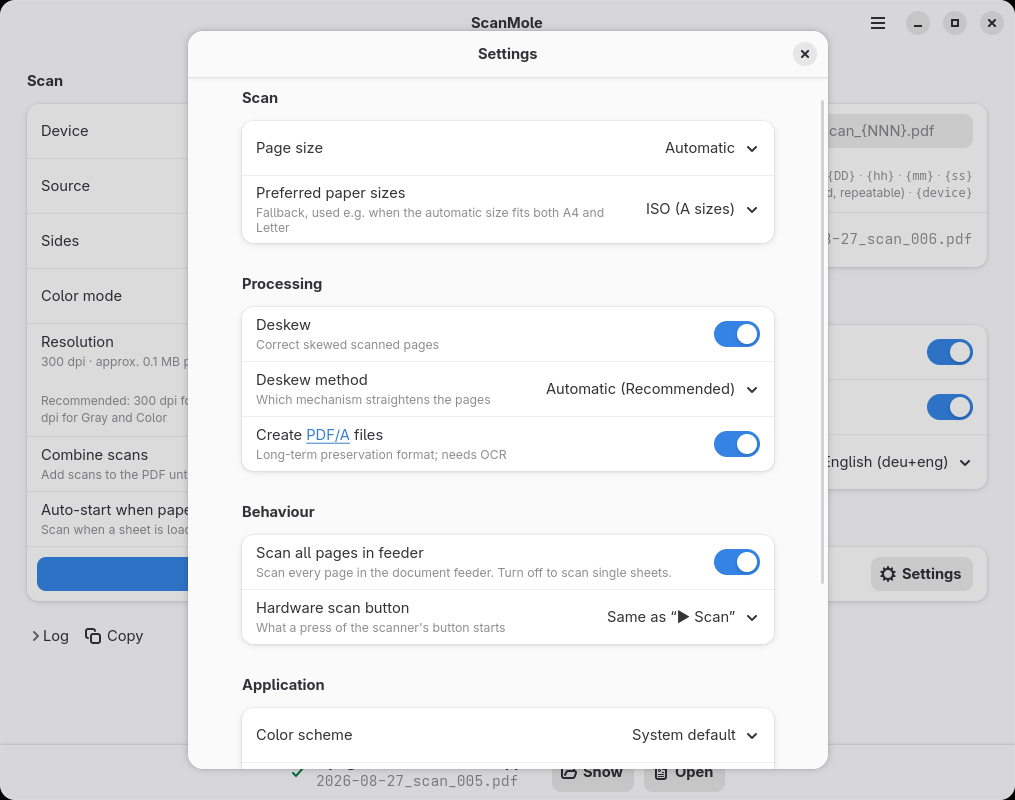This screenshot has width=1015, height=800.
Task: Click the blue Scan button in the main window
Action: [x=113, y=574]
